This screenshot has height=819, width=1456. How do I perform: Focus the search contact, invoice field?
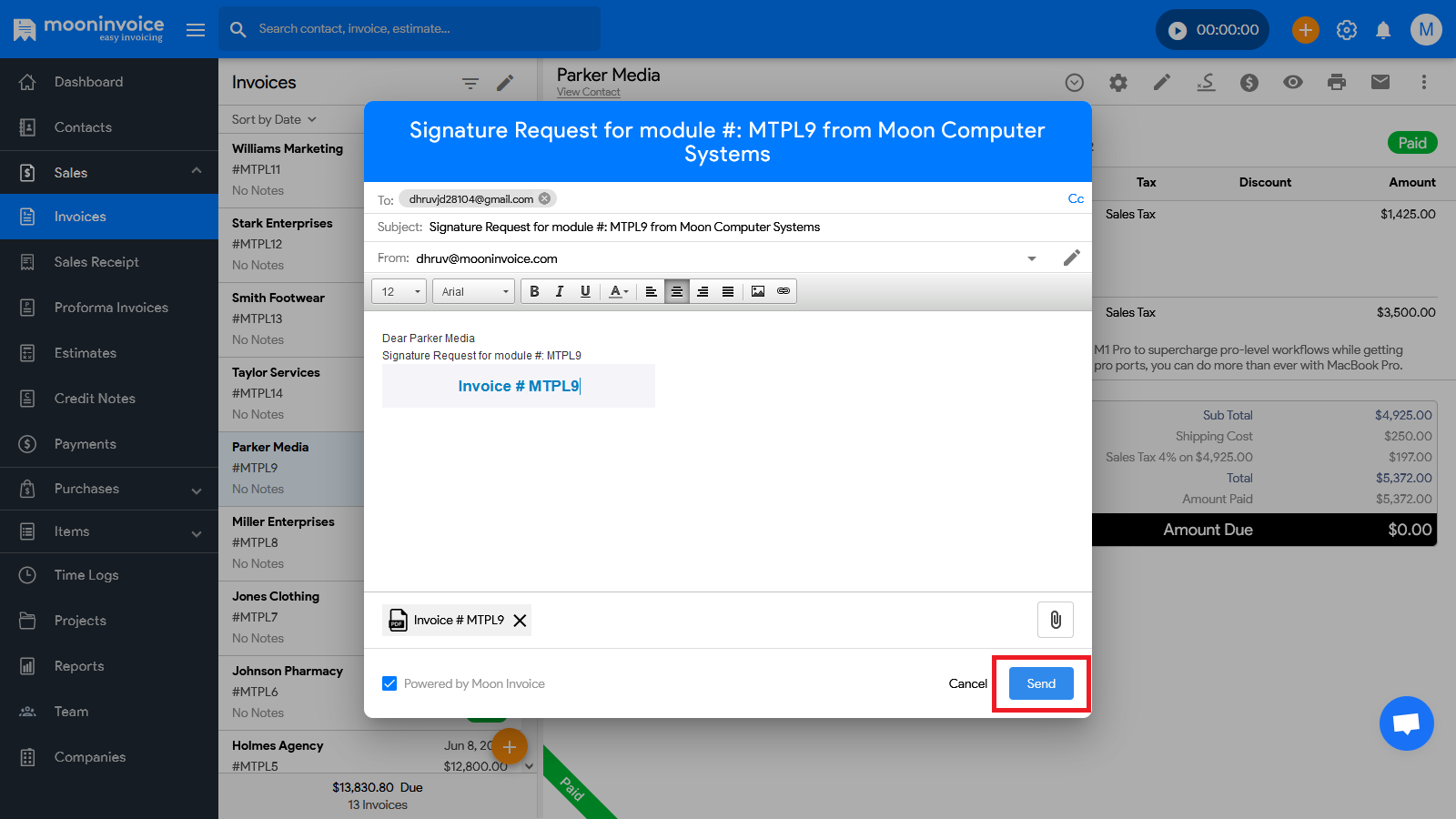[x=409, y=29]
